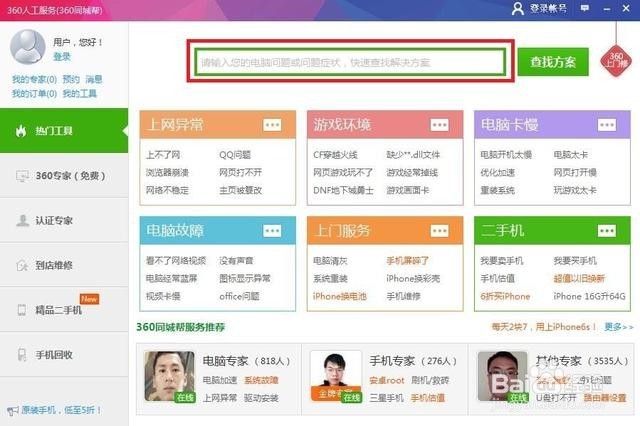Click the 登录 link under greeting
This screenshot has height=426, width=640.
coord(62,57)
